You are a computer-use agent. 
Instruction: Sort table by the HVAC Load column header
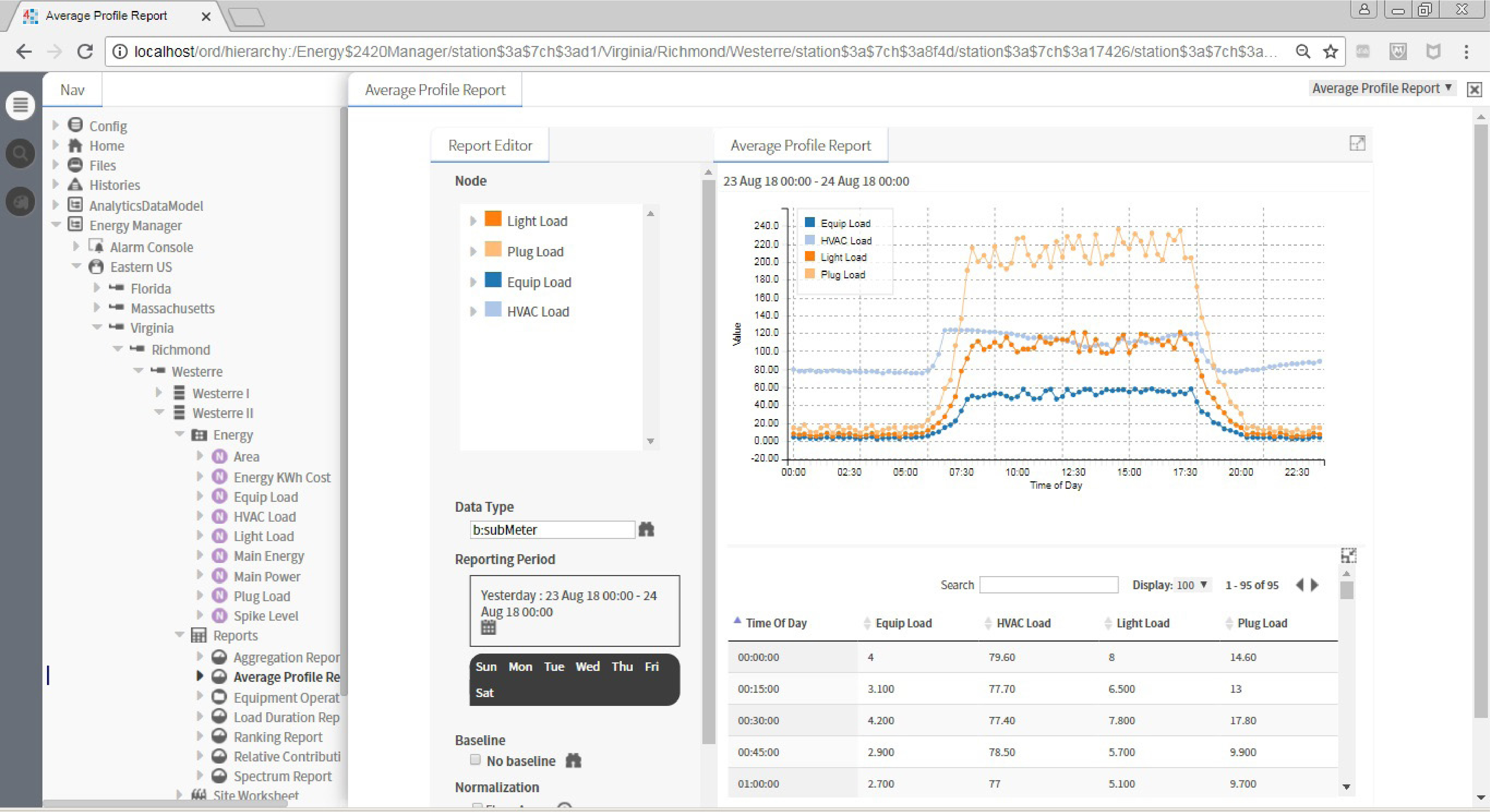click(1023, 623)
